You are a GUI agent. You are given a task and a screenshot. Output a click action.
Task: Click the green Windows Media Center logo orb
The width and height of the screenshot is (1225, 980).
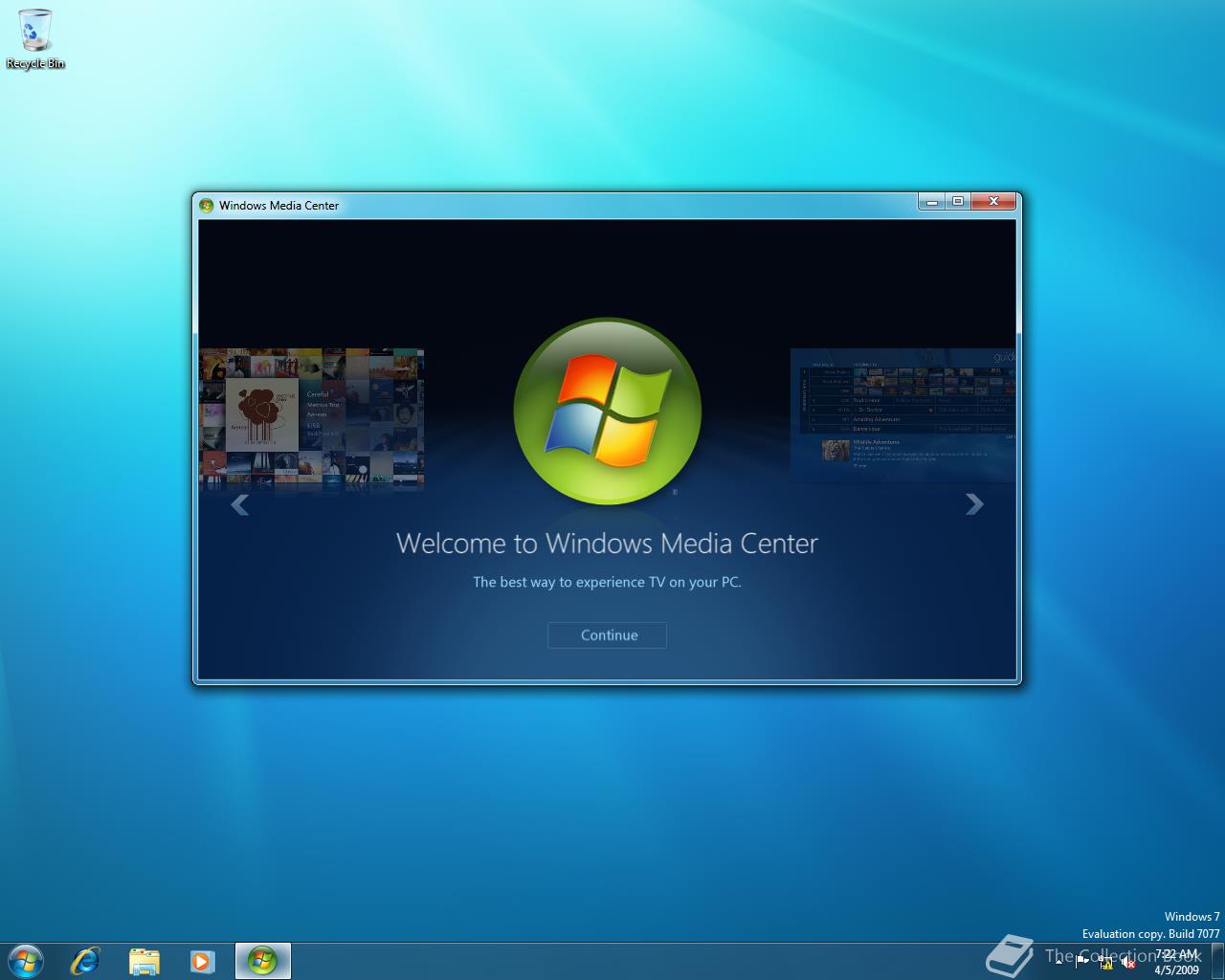tap(608, 411)
